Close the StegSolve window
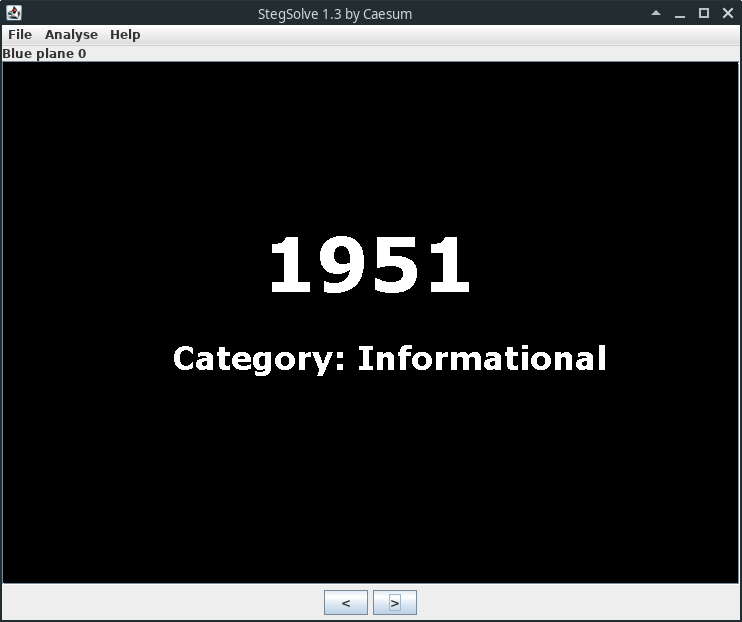This screenshot has height=622, width=742. [726, 13]
